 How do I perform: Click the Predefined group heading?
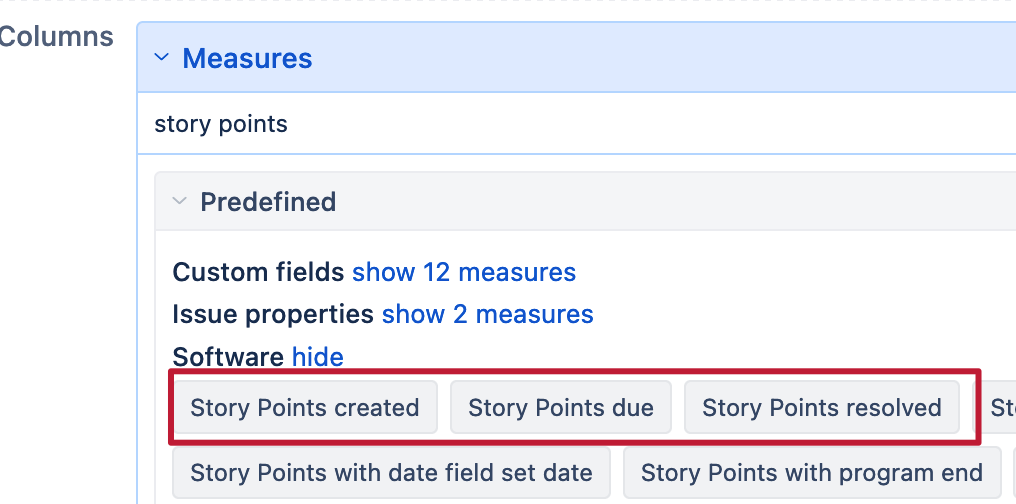[268, 202]
